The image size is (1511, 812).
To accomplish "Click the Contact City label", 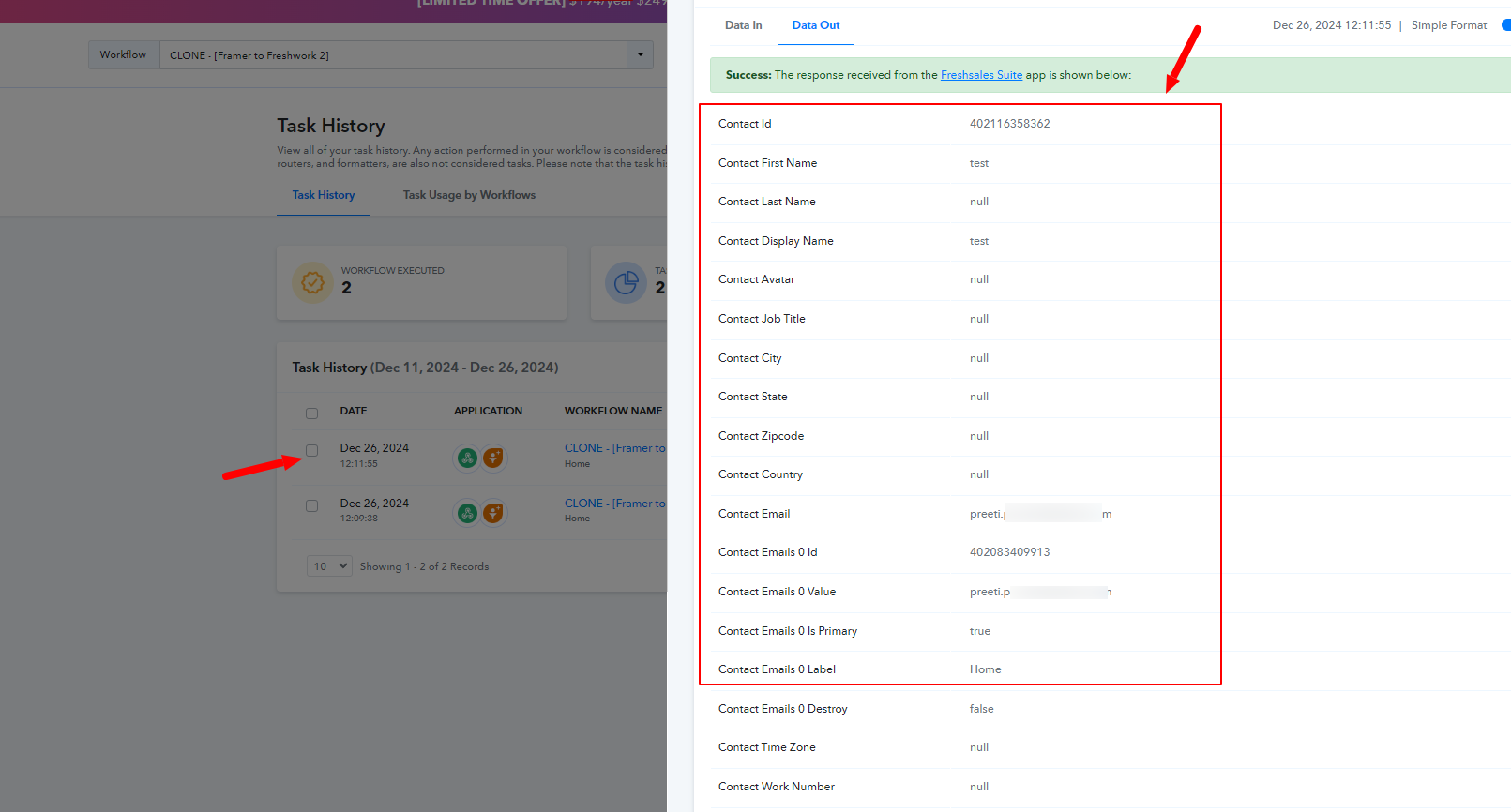I will coord(750,358).
